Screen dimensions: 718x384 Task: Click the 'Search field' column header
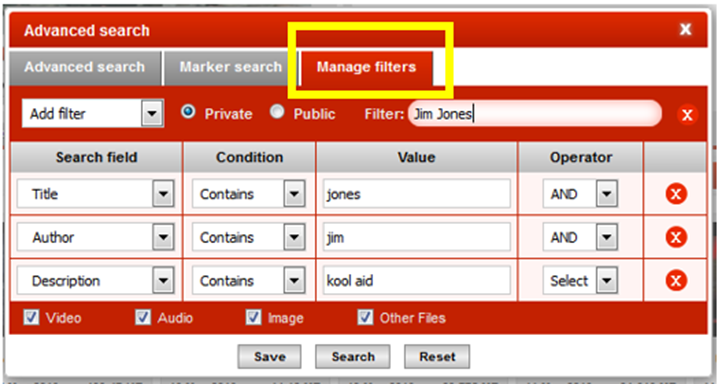pos(96,157)
